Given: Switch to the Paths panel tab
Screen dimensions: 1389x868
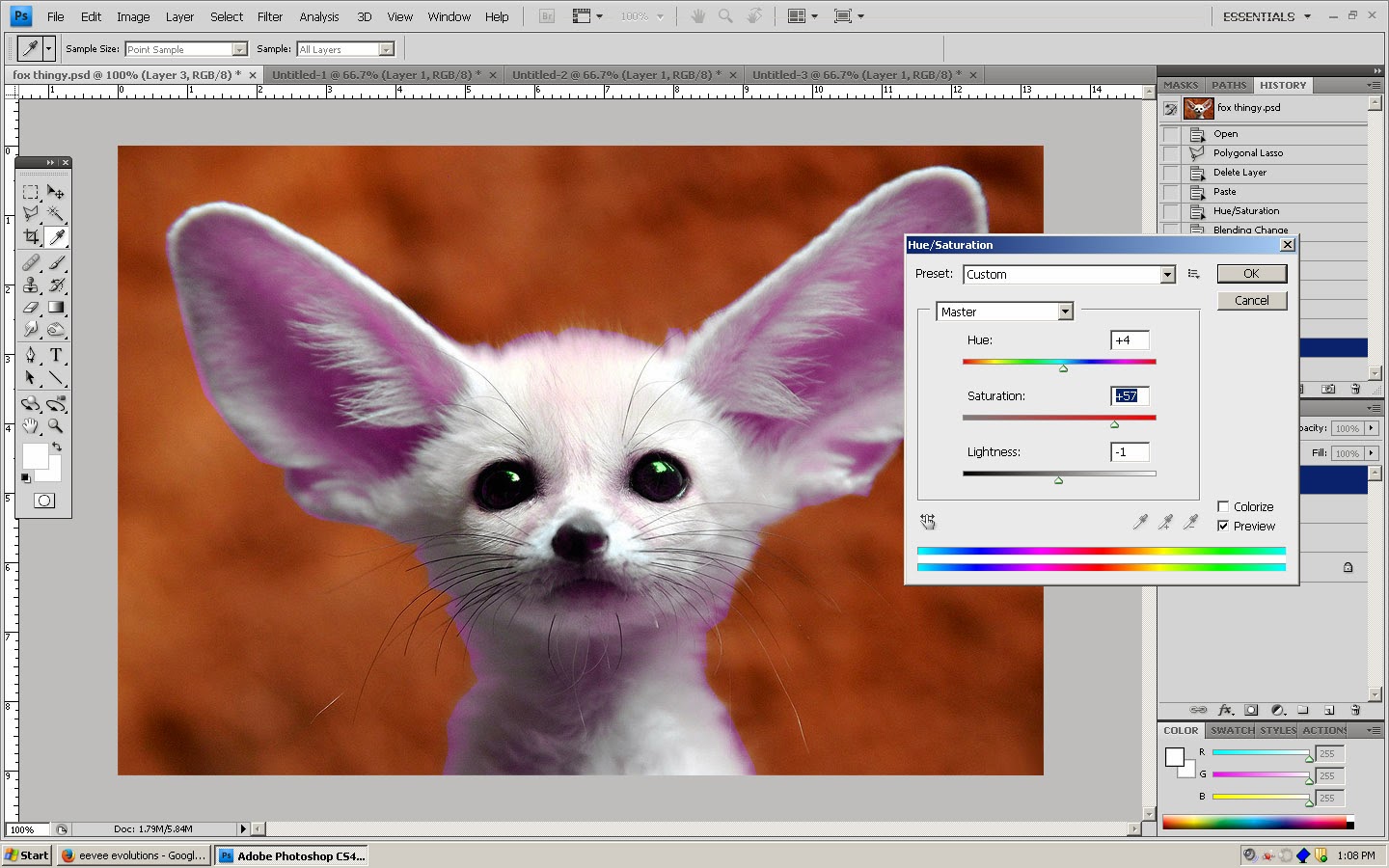Looking at the screenshot, I should tap(1229, 85).
